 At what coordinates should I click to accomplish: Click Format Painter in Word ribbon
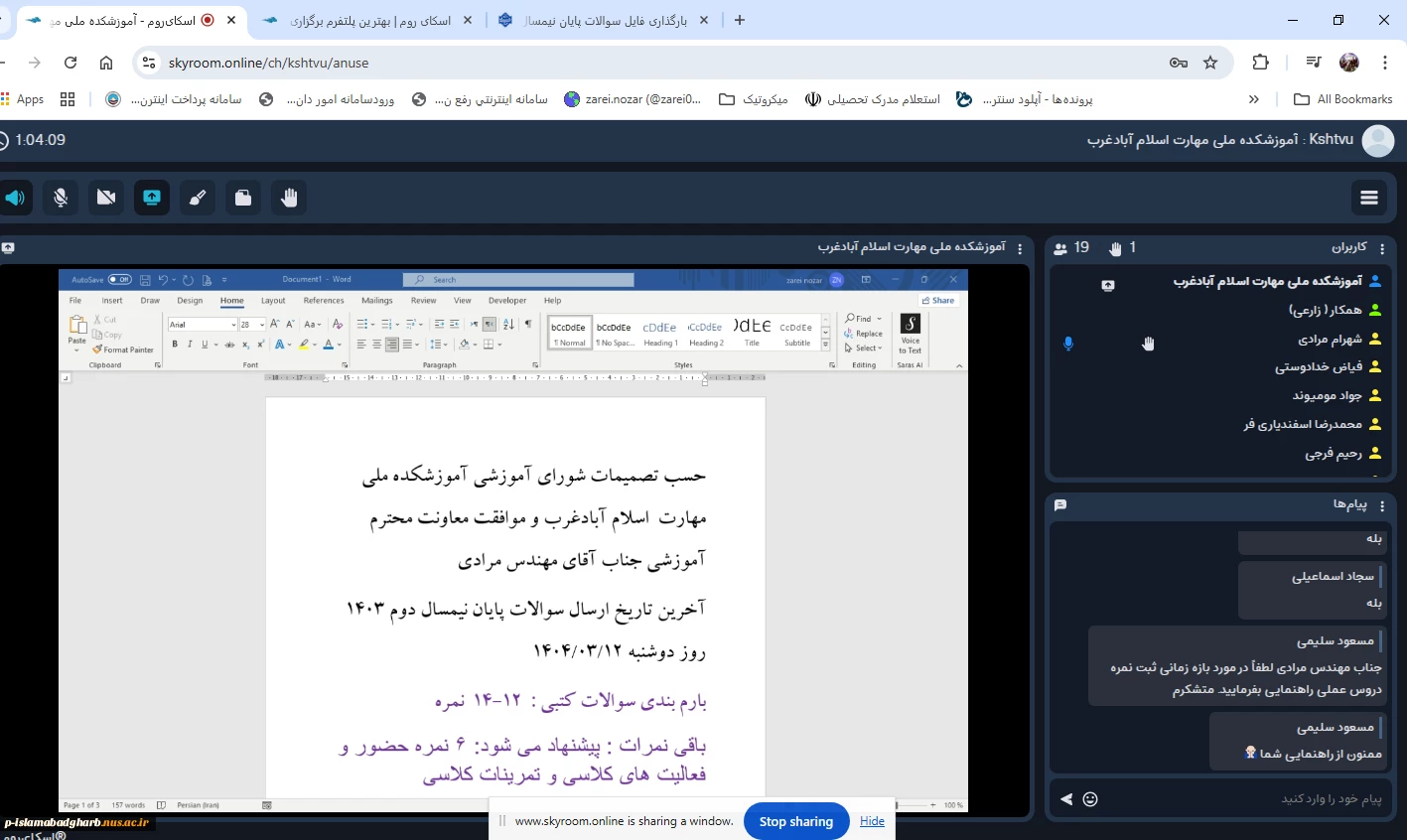pos(123,350)
